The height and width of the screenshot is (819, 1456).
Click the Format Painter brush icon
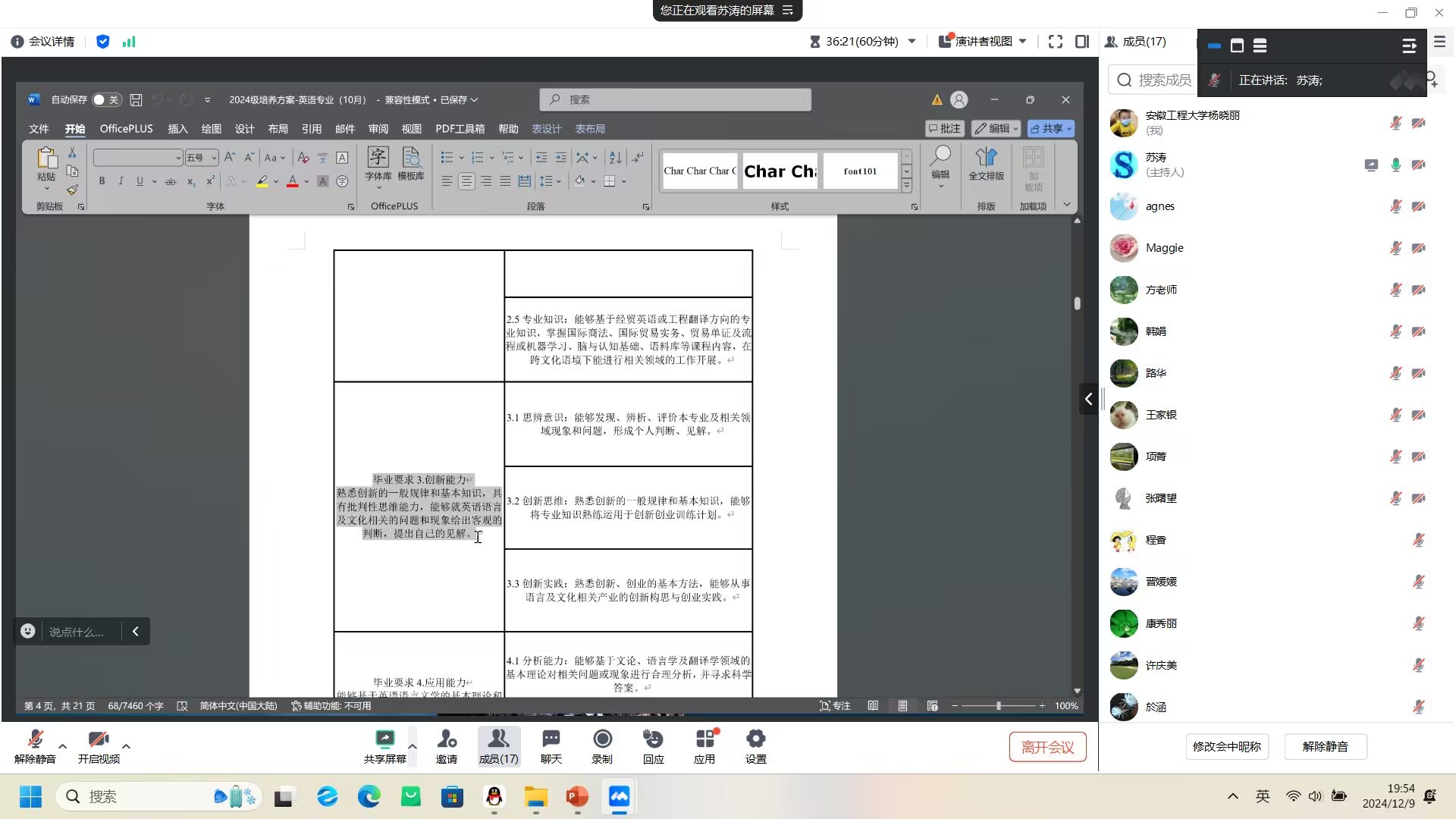(72, 190)
